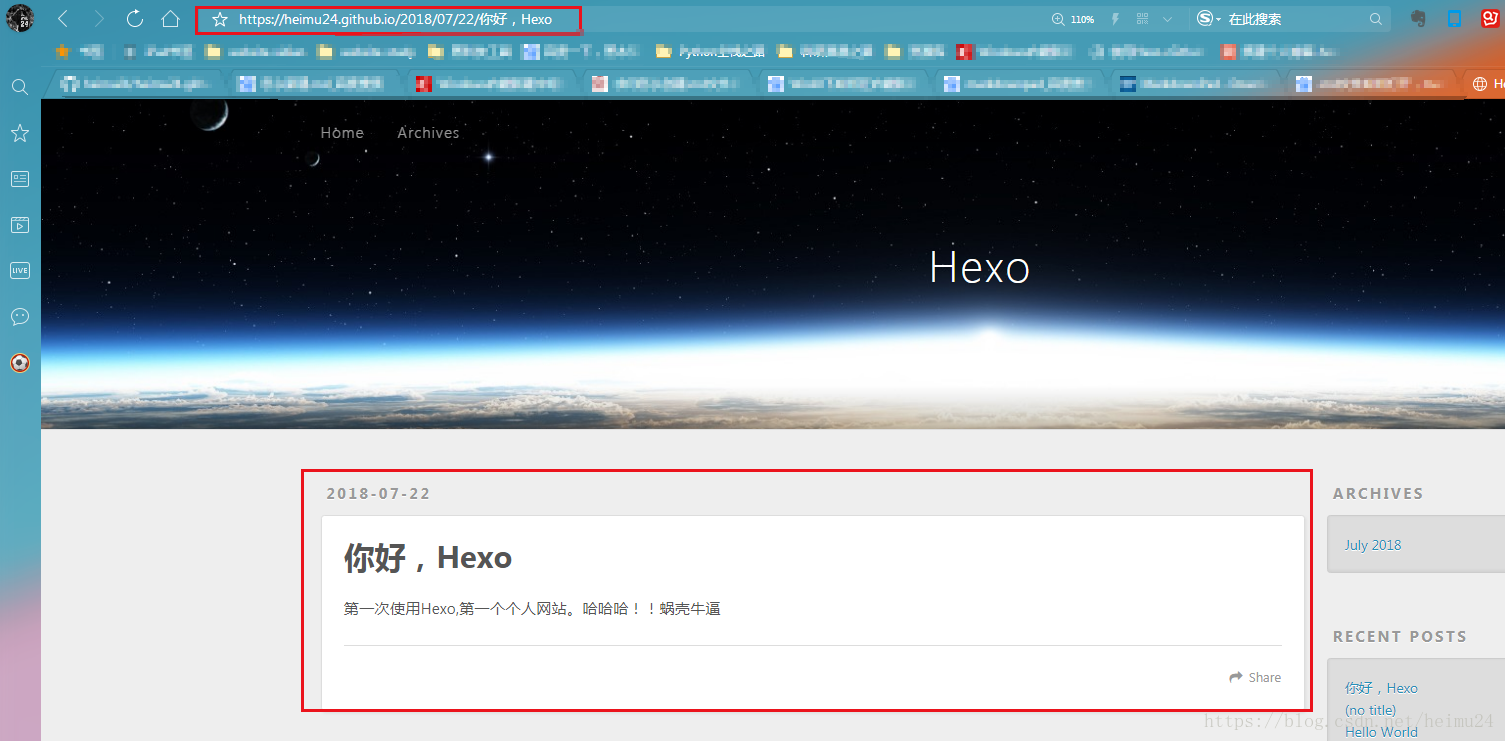Viewport: 1505px width, 741px height.
Task: Expand the address bar dropdown chevron
Action: [x=1167, y=19]
